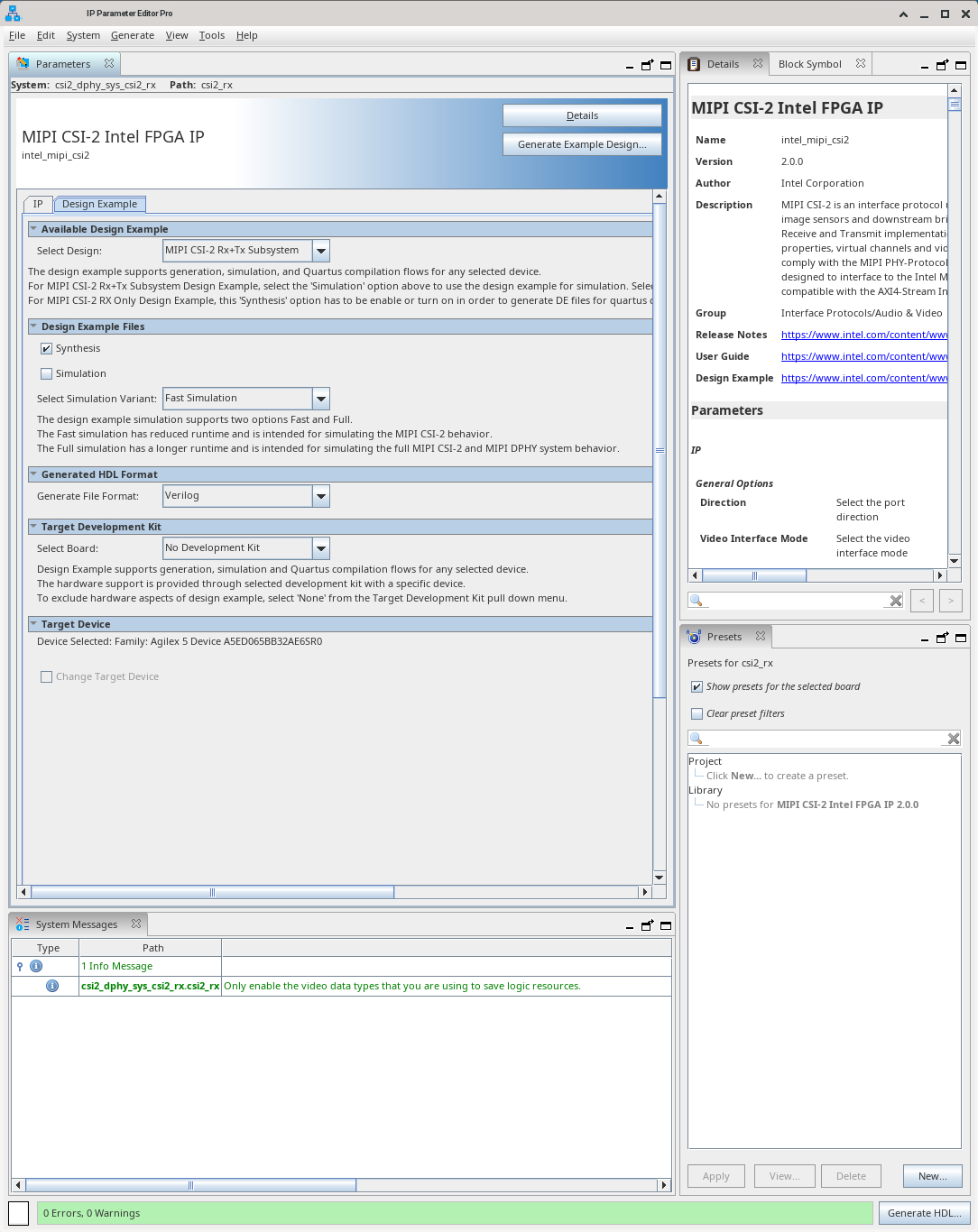Clear the Presets search filter
The width and height of the screenshot is (978, 1232).
pyautogui.click(x=954, y=739)
